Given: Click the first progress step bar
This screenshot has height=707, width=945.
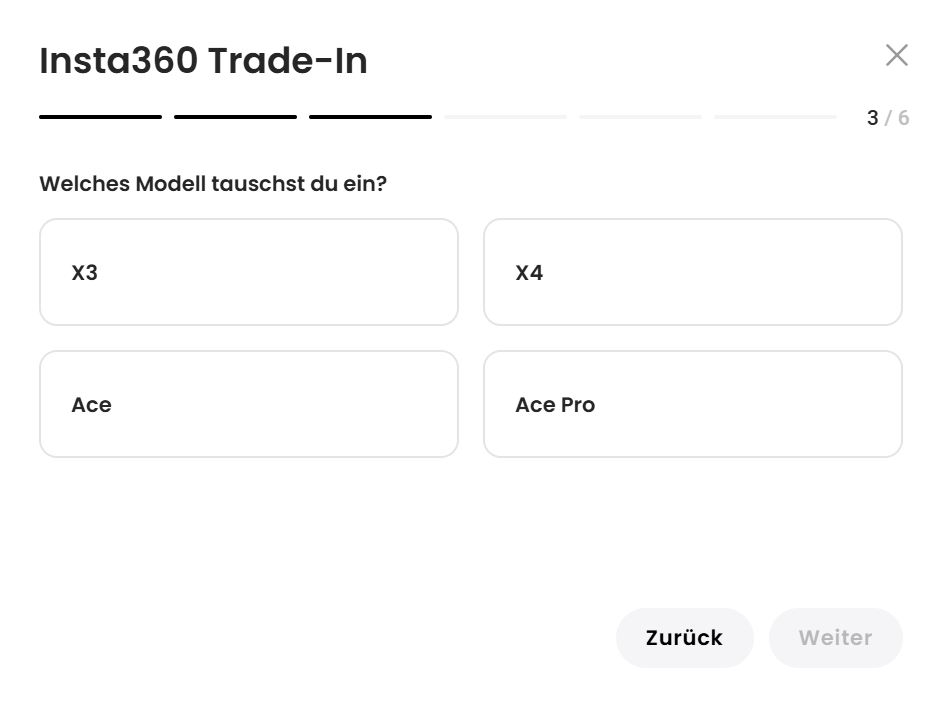Looking at the screenshot, I should pyautogui.click(x=100, y=117).
